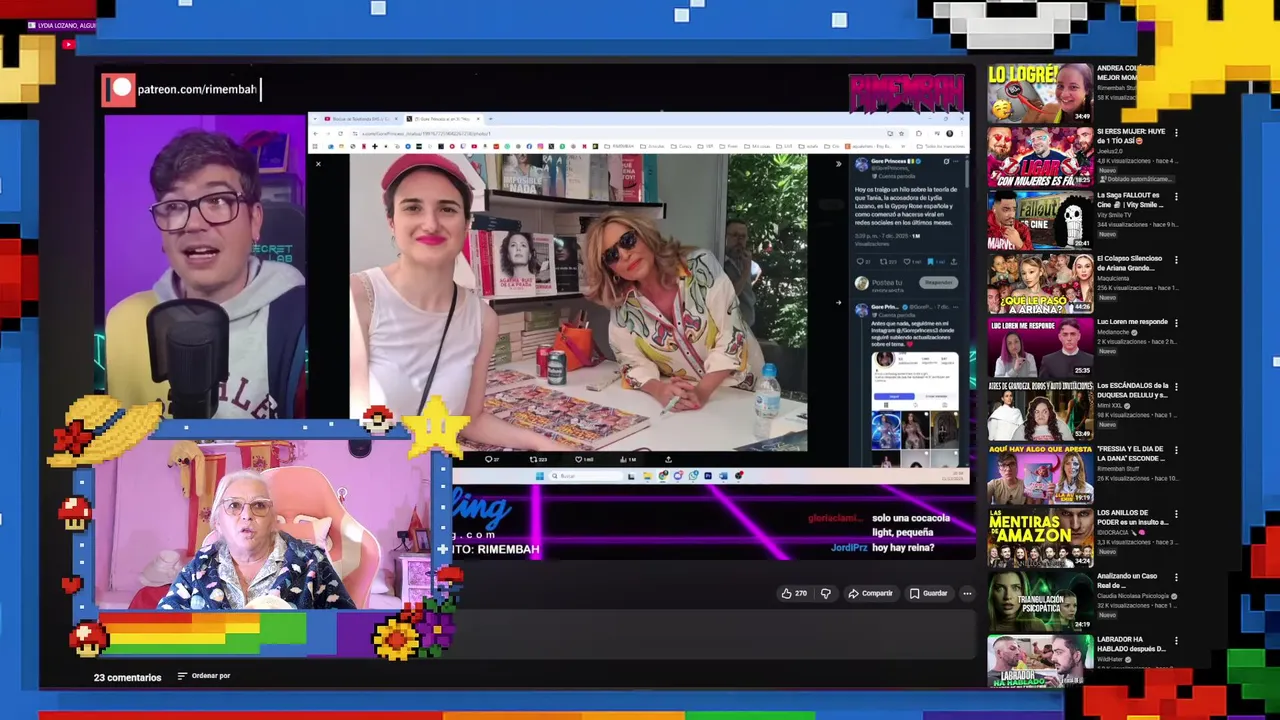Open options menu for 'SI ERES MUJER: HUYE' video
Screen dimensions: 1280x720
click(1176, 132)
